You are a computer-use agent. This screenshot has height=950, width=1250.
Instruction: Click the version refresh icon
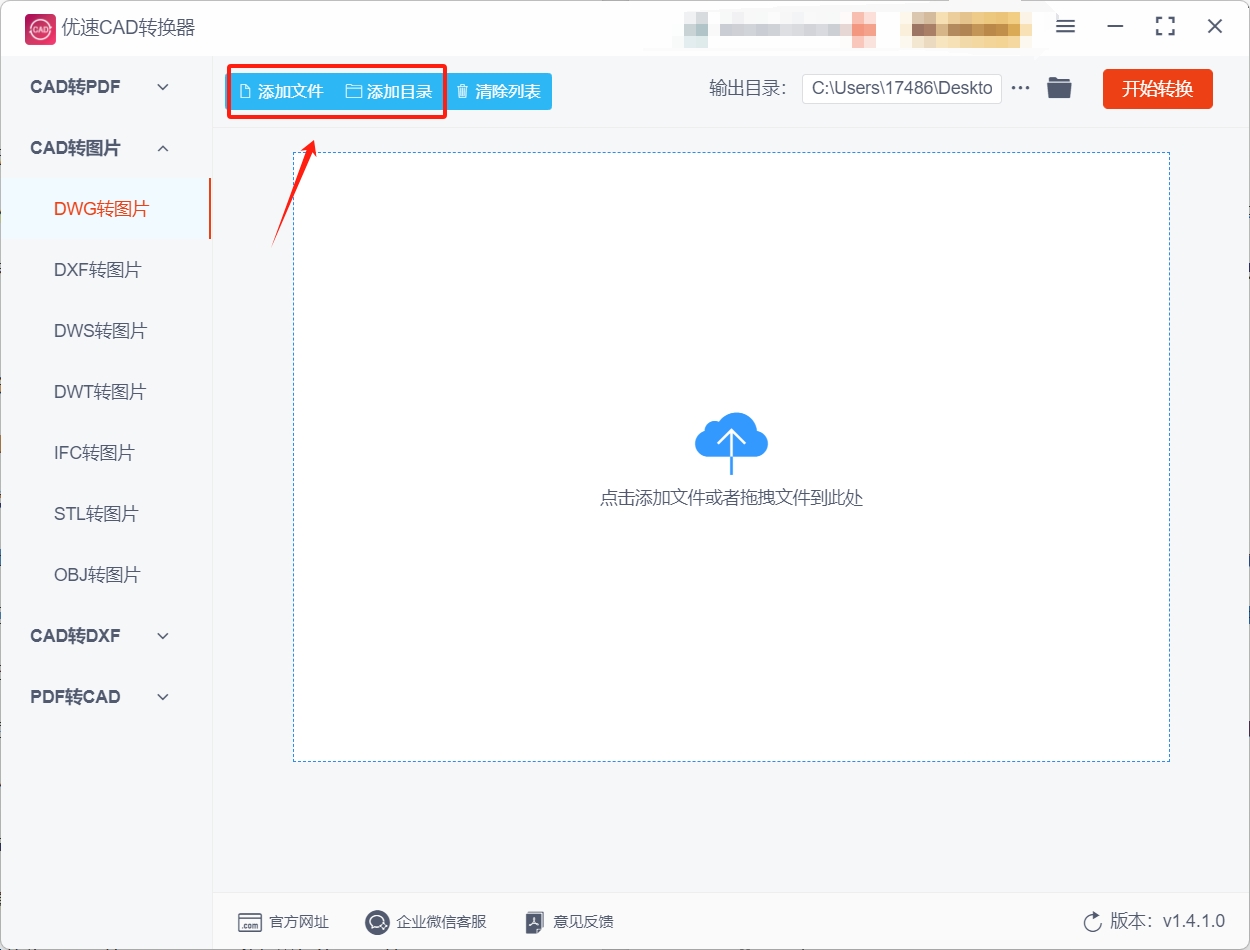point(1092,921)
